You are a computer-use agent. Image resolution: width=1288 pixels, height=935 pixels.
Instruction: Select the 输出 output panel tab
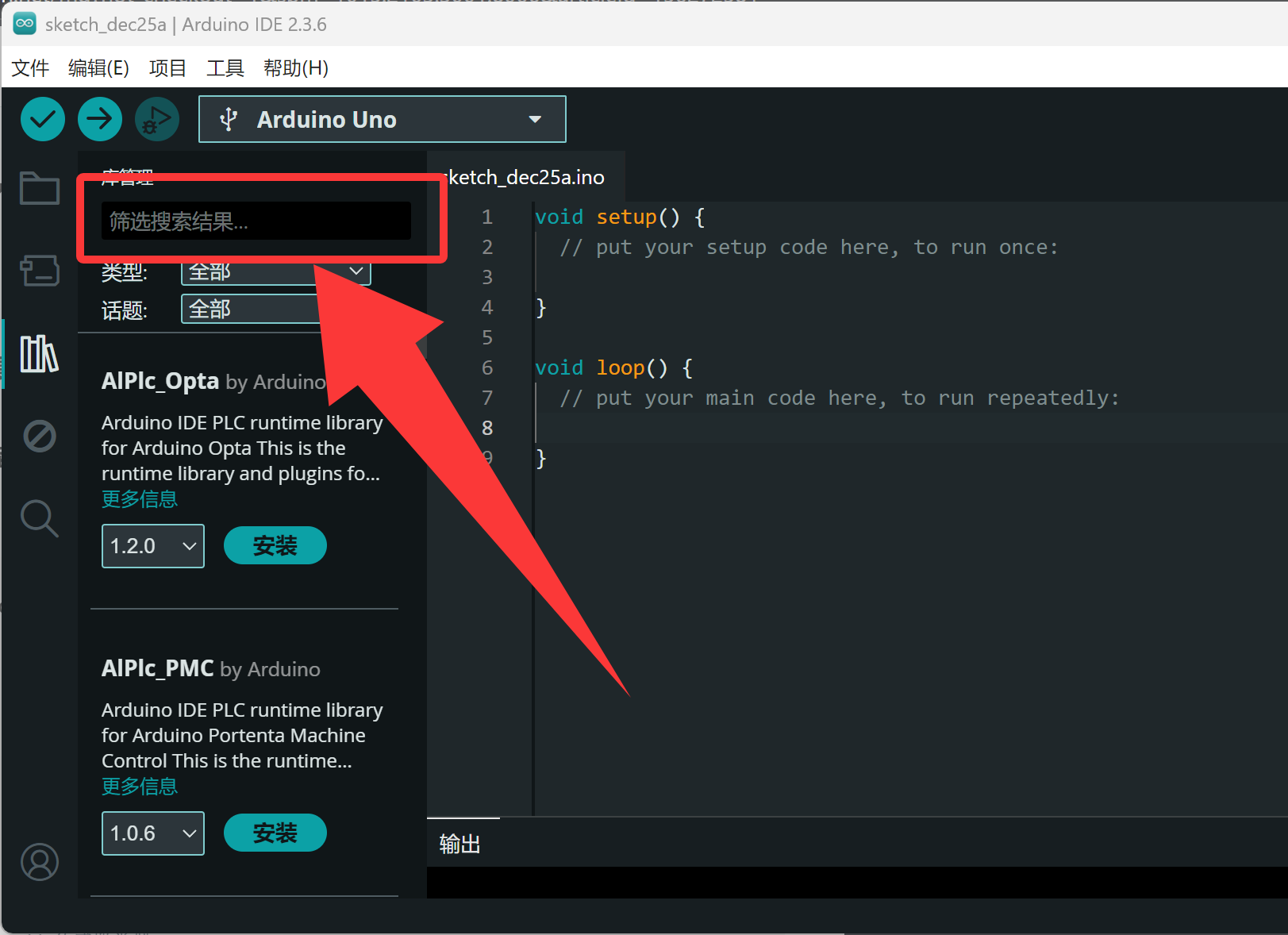pos(459,844)
